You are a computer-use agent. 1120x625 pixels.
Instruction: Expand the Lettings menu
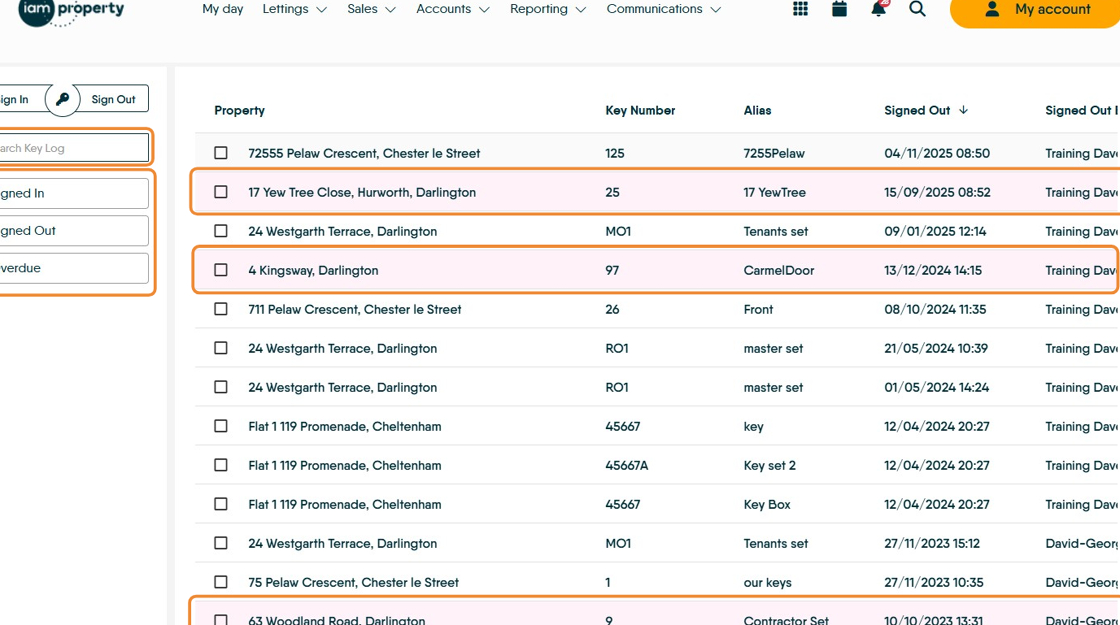pyautogui.click(x=294, y=9)
